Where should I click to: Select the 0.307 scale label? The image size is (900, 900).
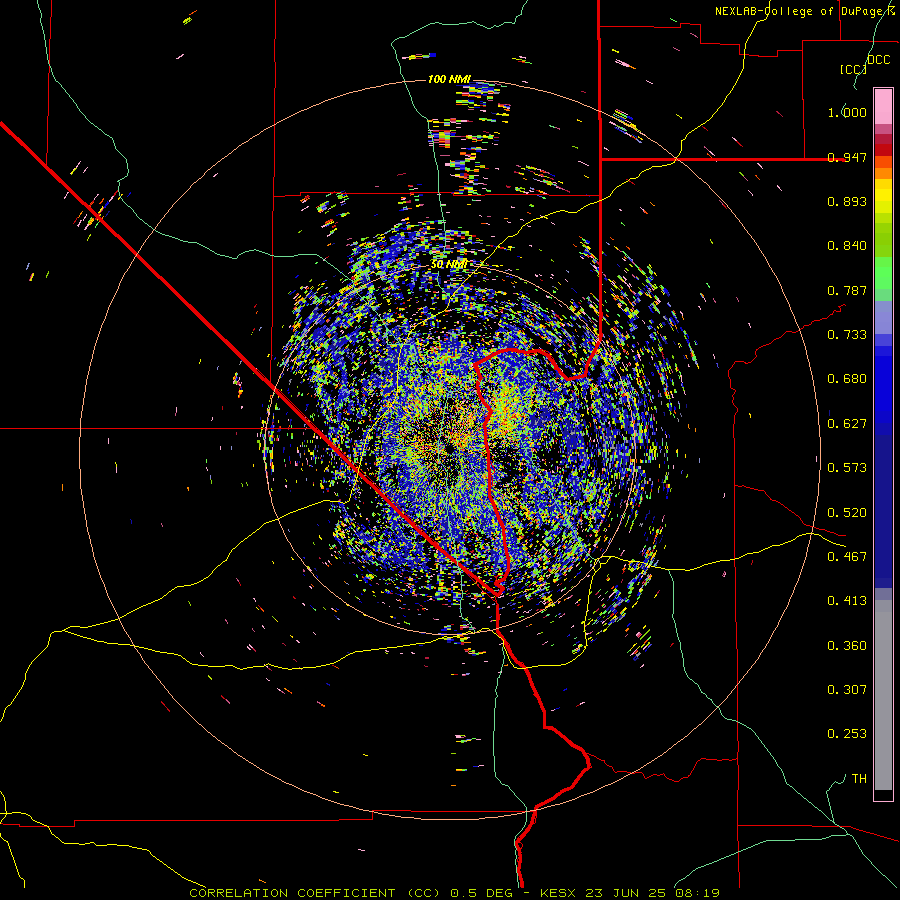pyautogui.click(x=847, y=690)
